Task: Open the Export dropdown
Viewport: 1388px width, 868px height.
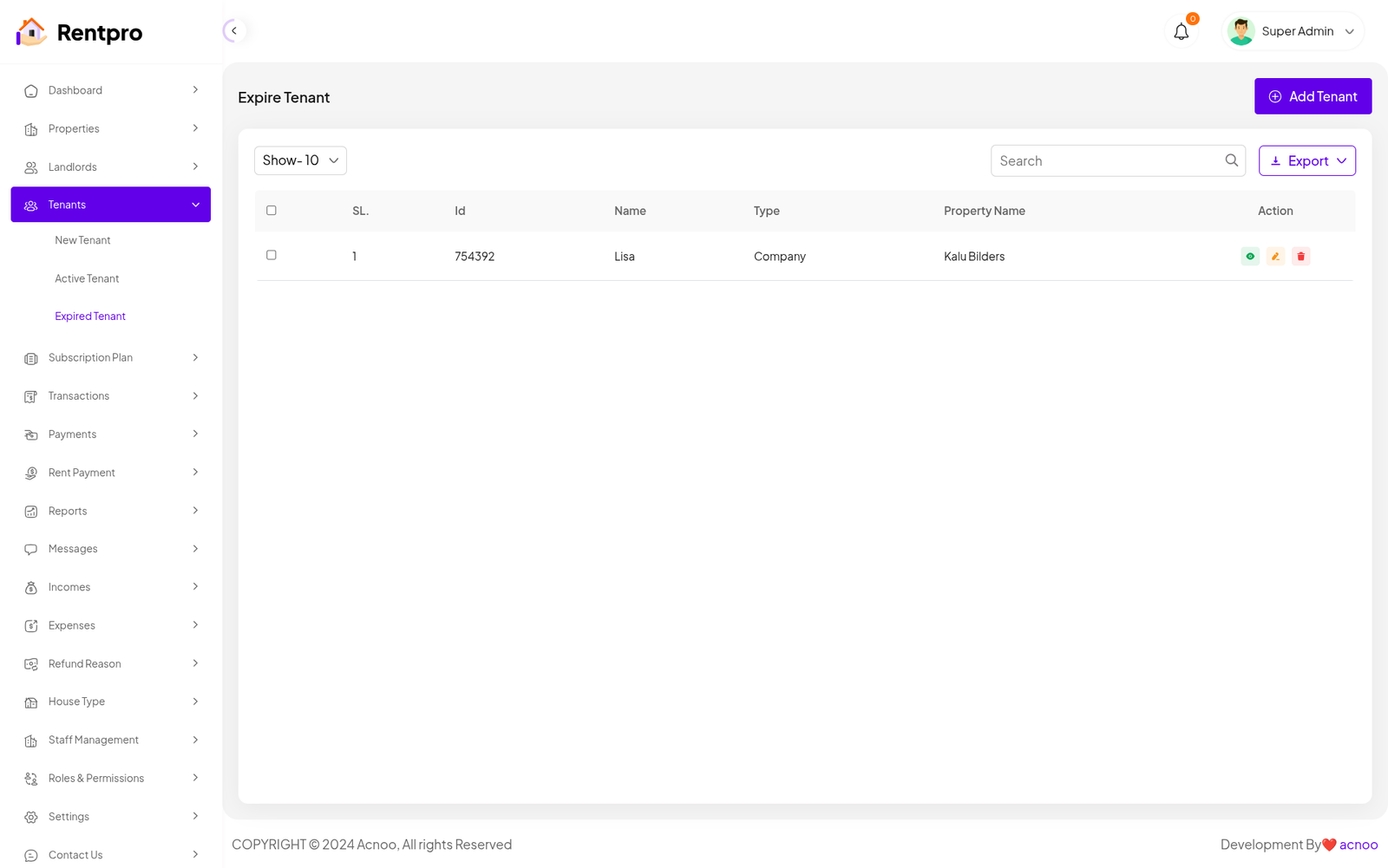Action: 1306,160
